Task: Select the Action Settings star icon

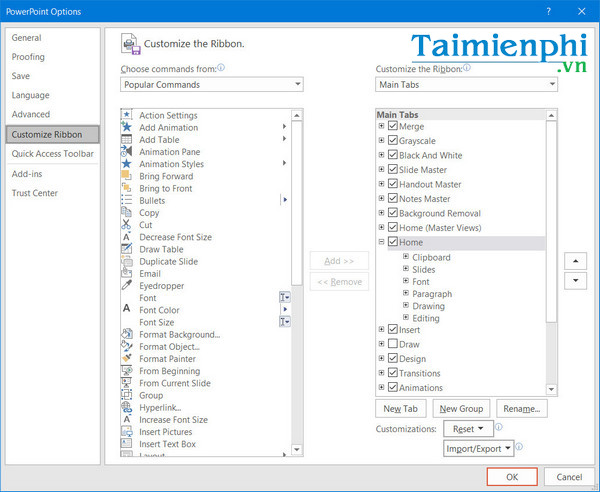Action: click(x=127, y=115)
